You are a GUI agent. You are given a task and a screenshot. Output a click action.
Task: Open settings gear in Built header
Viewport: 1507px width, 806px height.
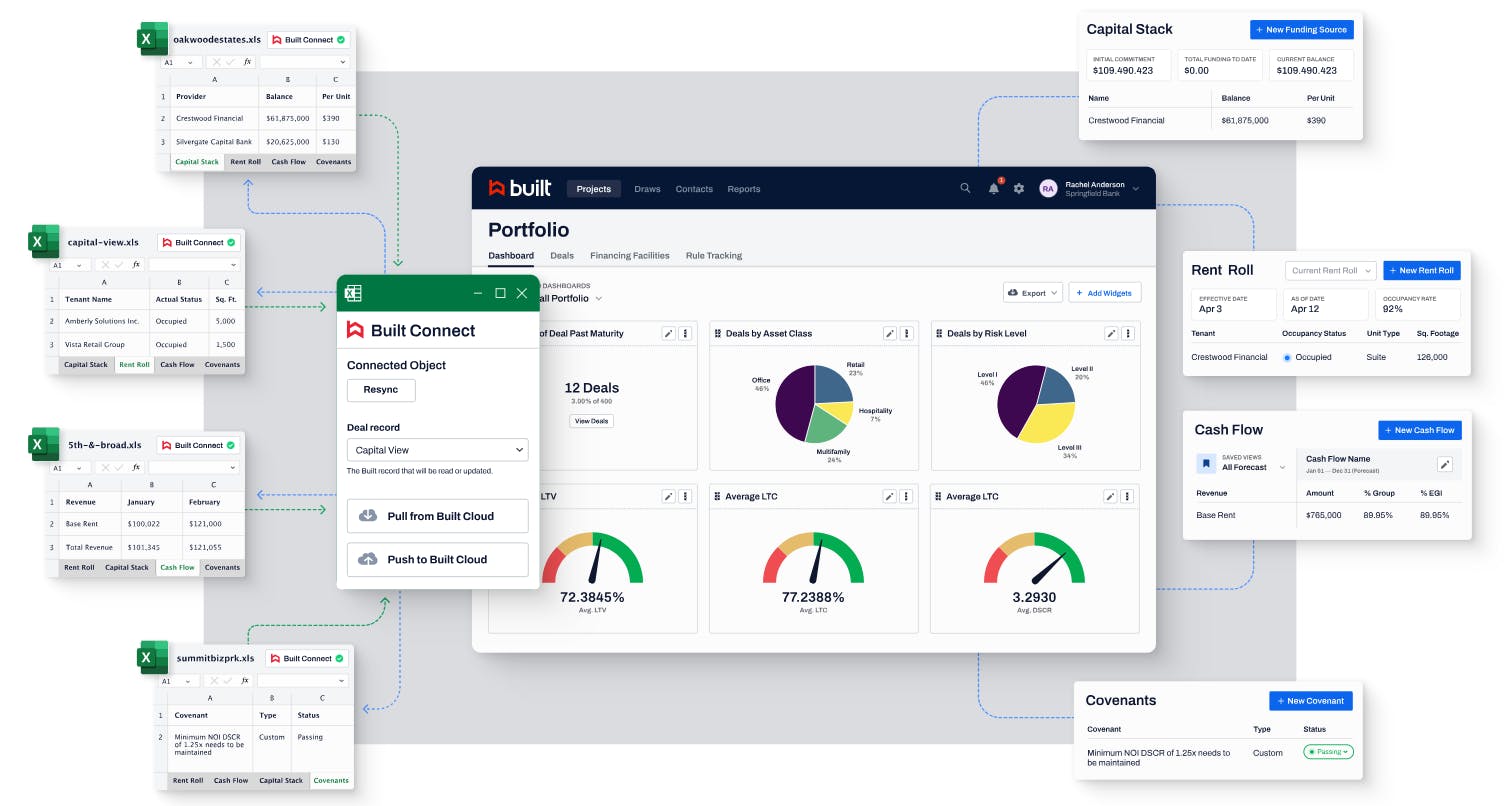click(x=1019, y=188)
